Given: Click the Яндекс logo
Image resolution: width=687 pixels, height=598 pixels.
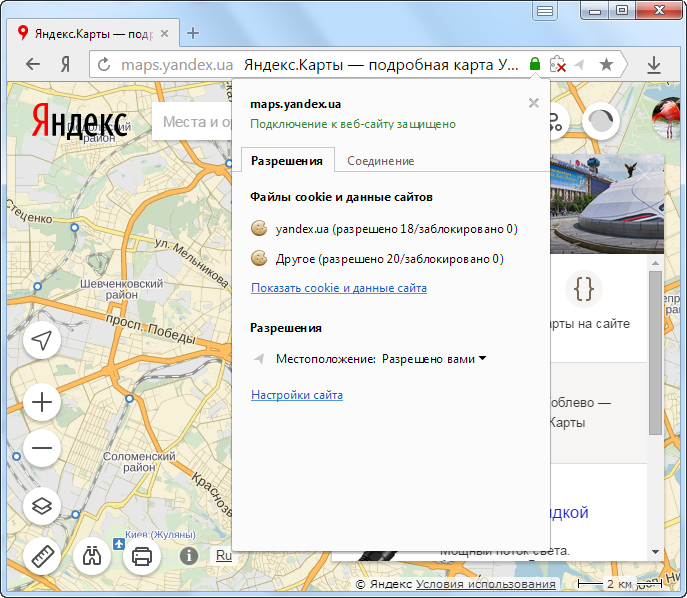Looking at the screenshot, I should point(79,121).
